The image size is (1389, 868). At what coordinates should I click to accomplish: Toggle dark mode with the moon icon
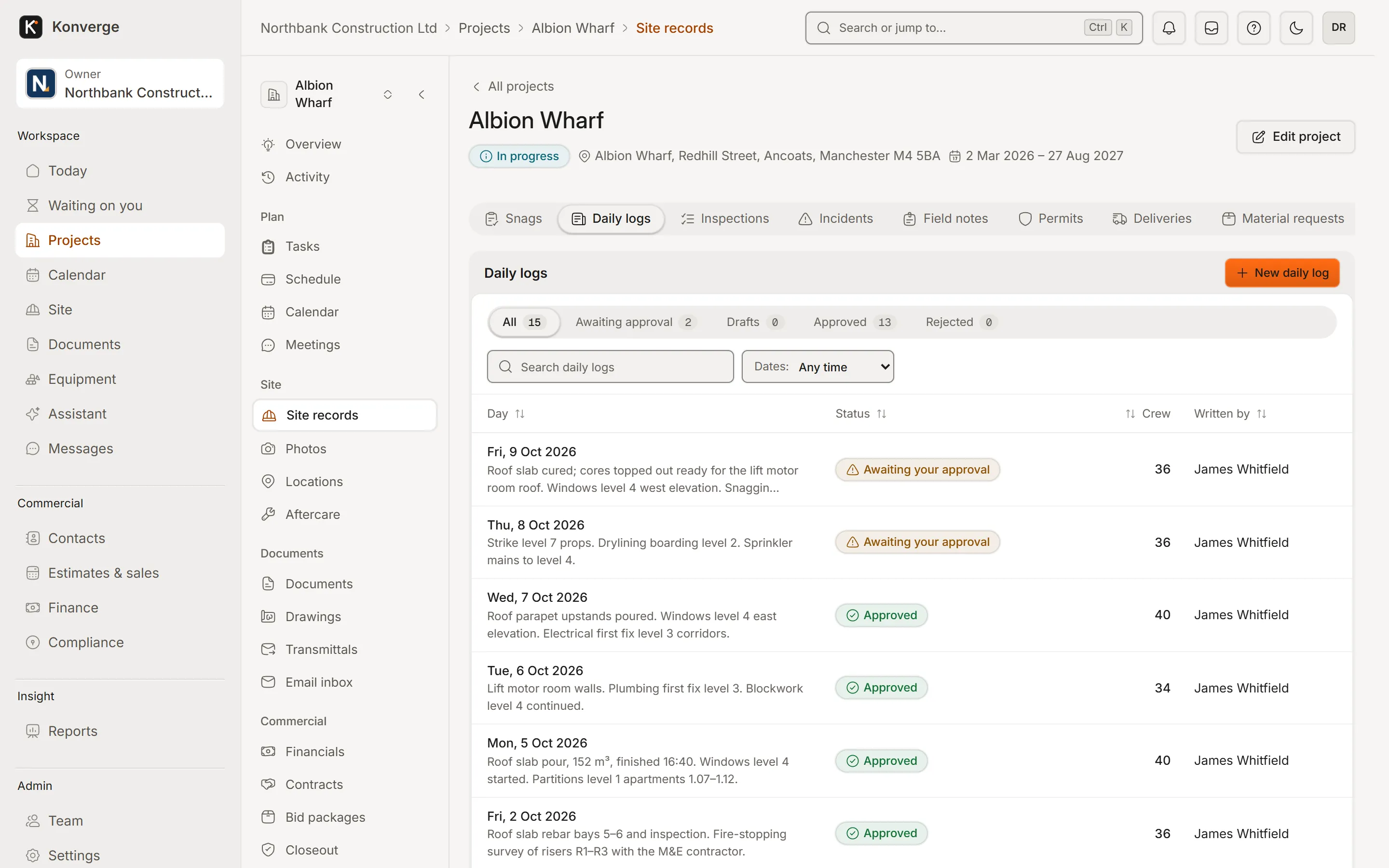(1296, 27)
